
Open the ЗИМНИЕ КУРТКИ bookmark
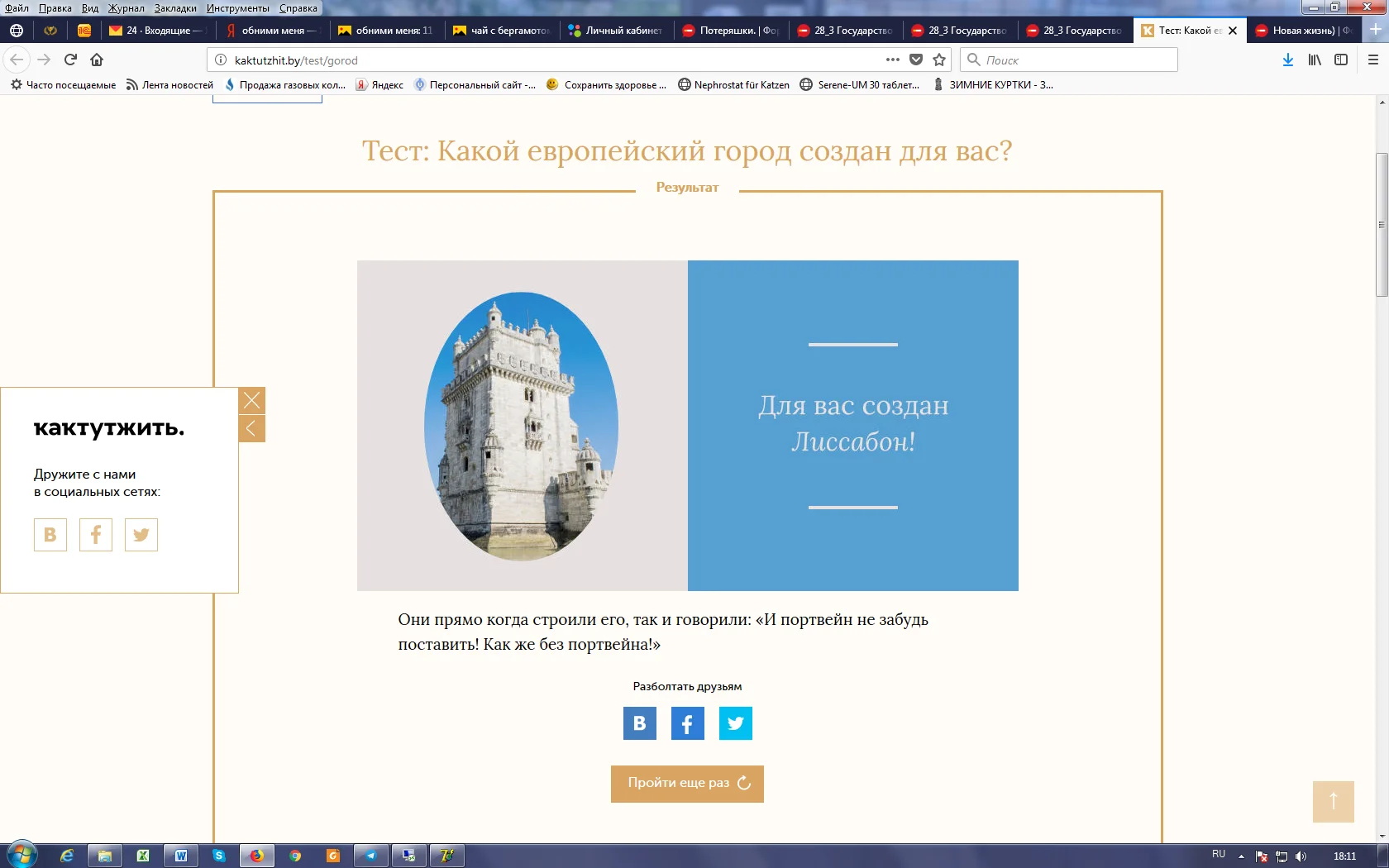coord(992,84)
